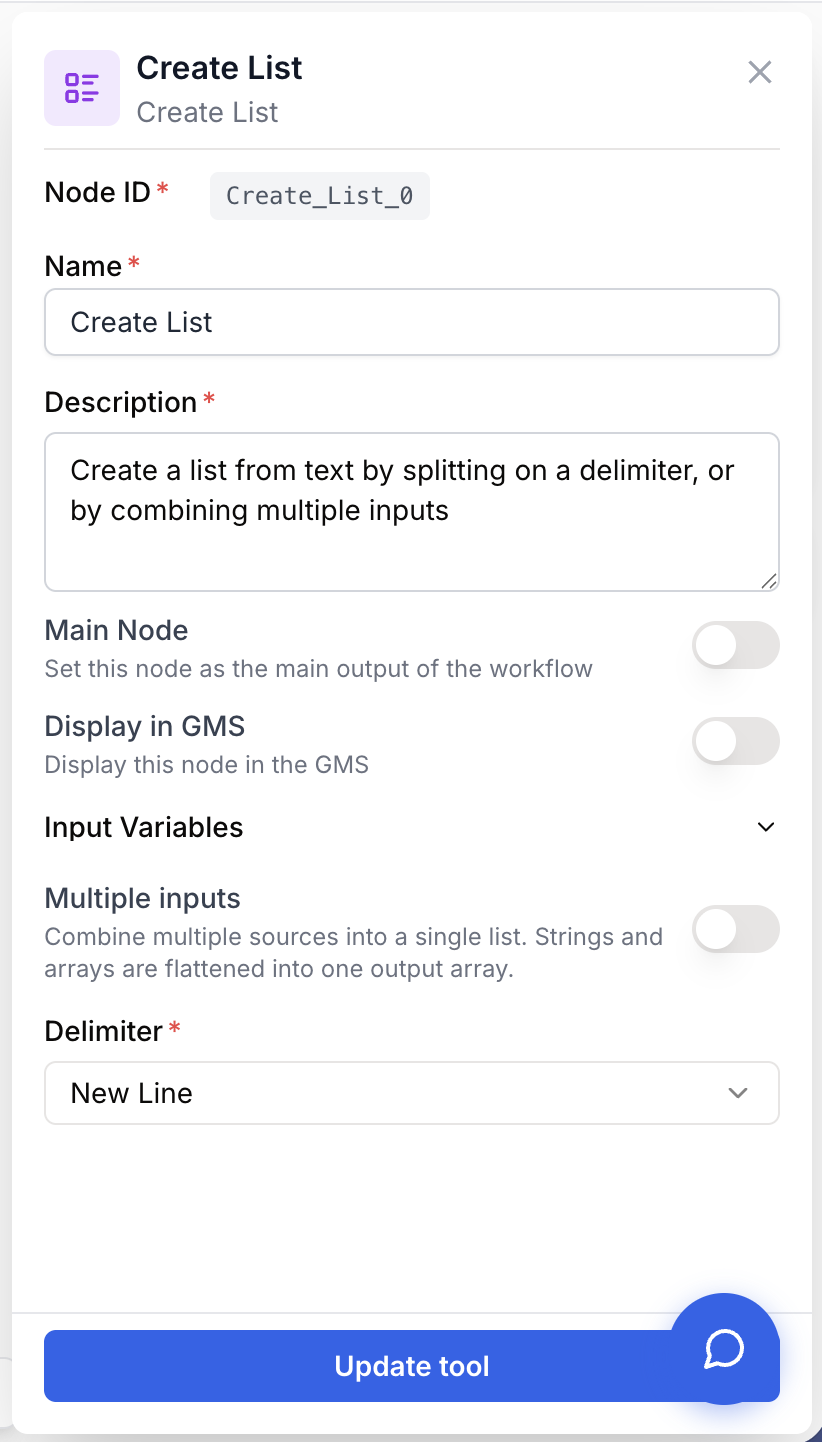Viewport: 822px width, 1442px height.
Task: Turn on Display in GMS switch
Action: (x=736, y=741)
